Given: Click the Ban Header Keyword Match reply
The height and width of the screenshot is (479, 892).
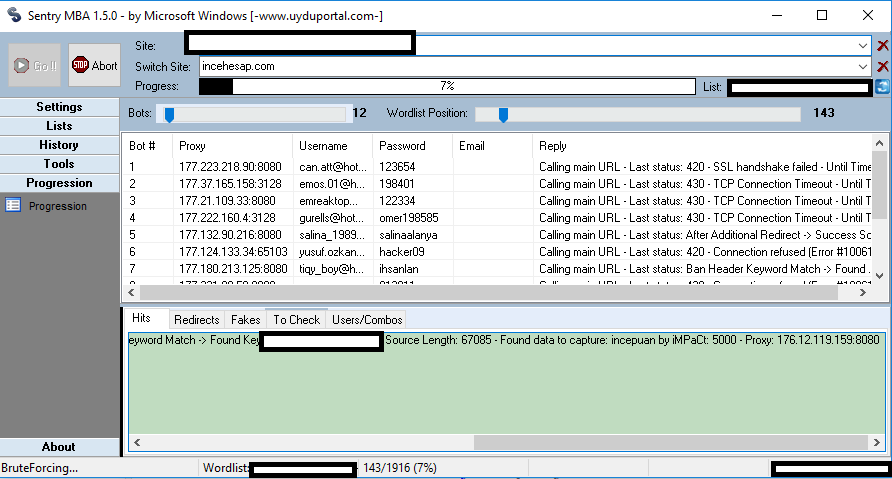Looking at the screenshot, I should (704, 269).
